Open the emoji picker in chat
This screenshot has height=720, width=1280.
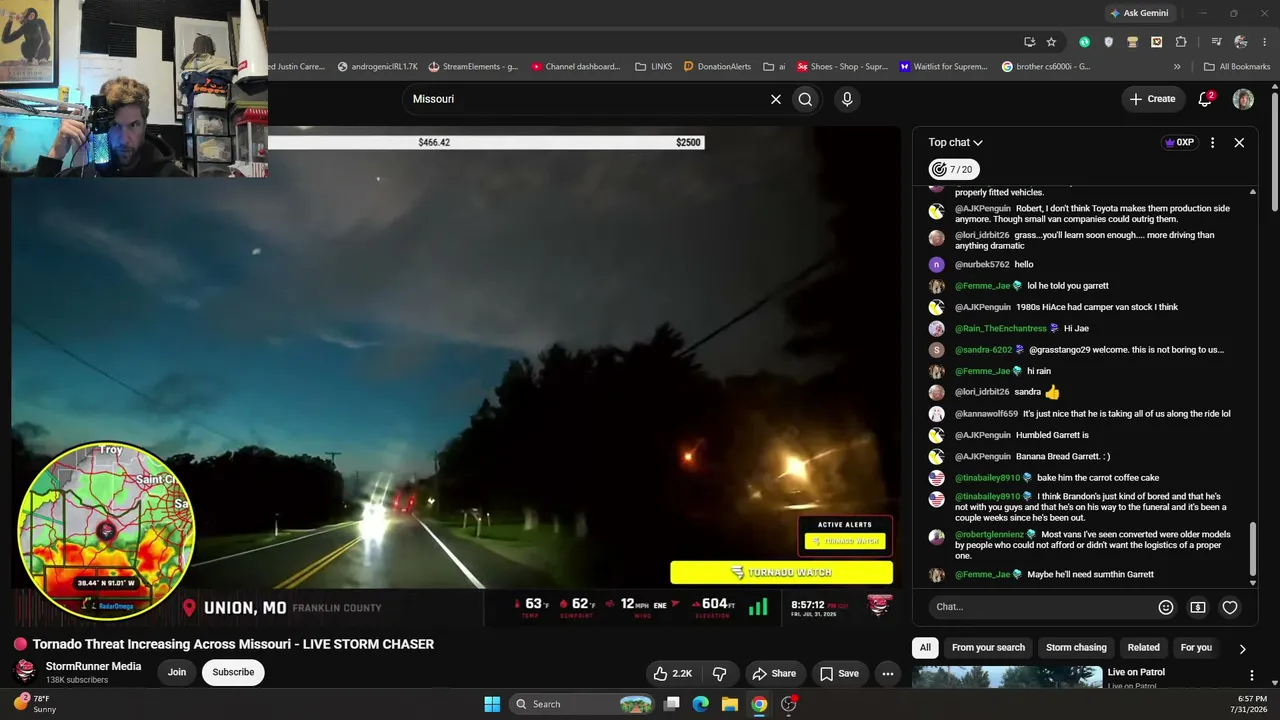click(x=1165, y=607)
